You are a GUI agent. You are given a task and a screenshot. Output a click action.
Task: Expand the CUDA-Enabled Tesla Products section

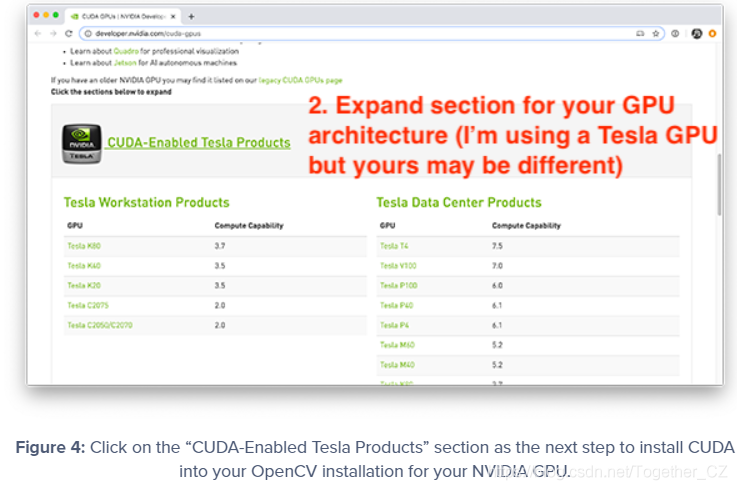[198, 143]
